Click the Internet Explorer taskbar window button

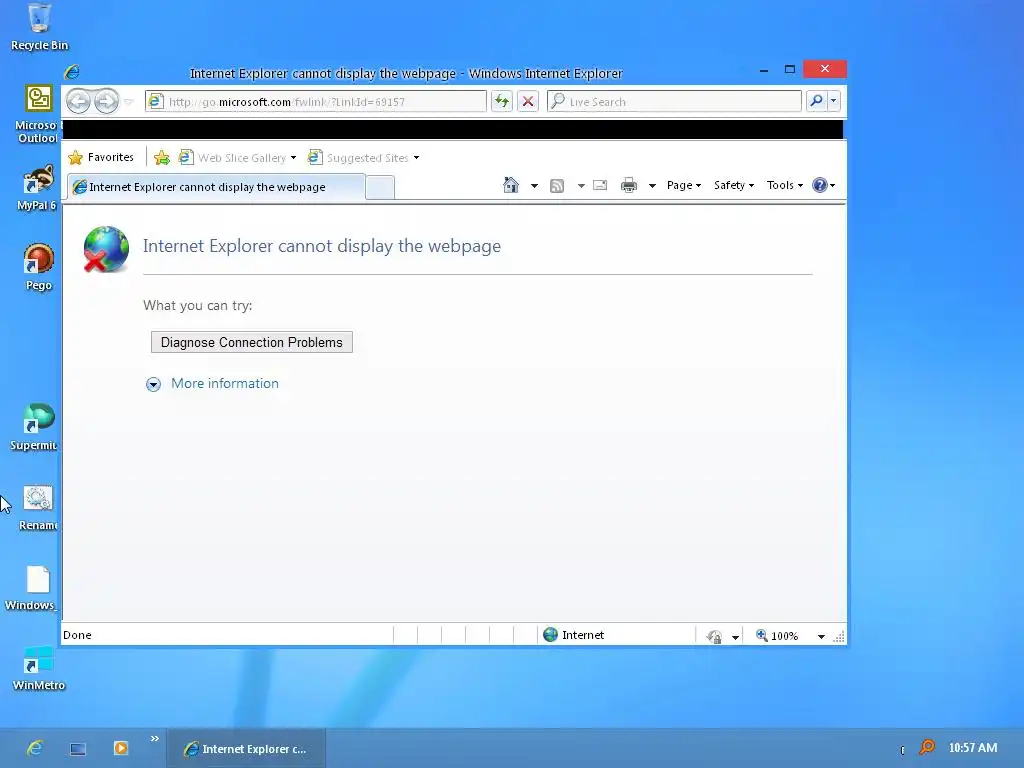click(246, 748)
